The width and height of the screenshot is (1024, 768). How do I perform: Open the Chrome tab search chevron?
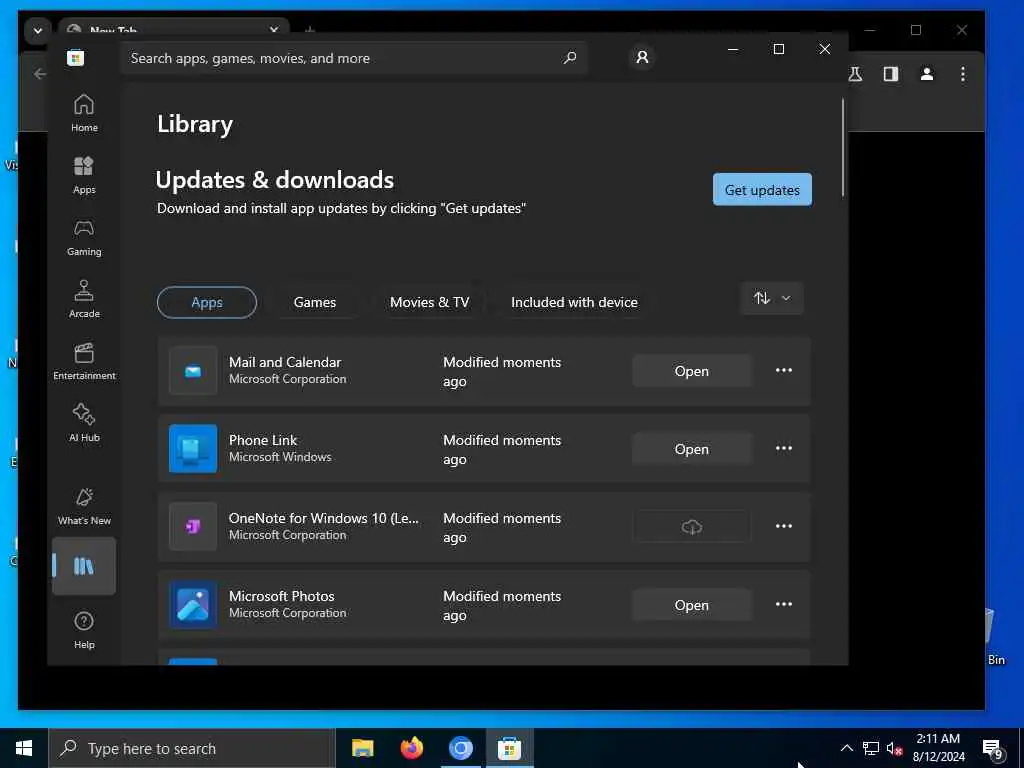38,31
